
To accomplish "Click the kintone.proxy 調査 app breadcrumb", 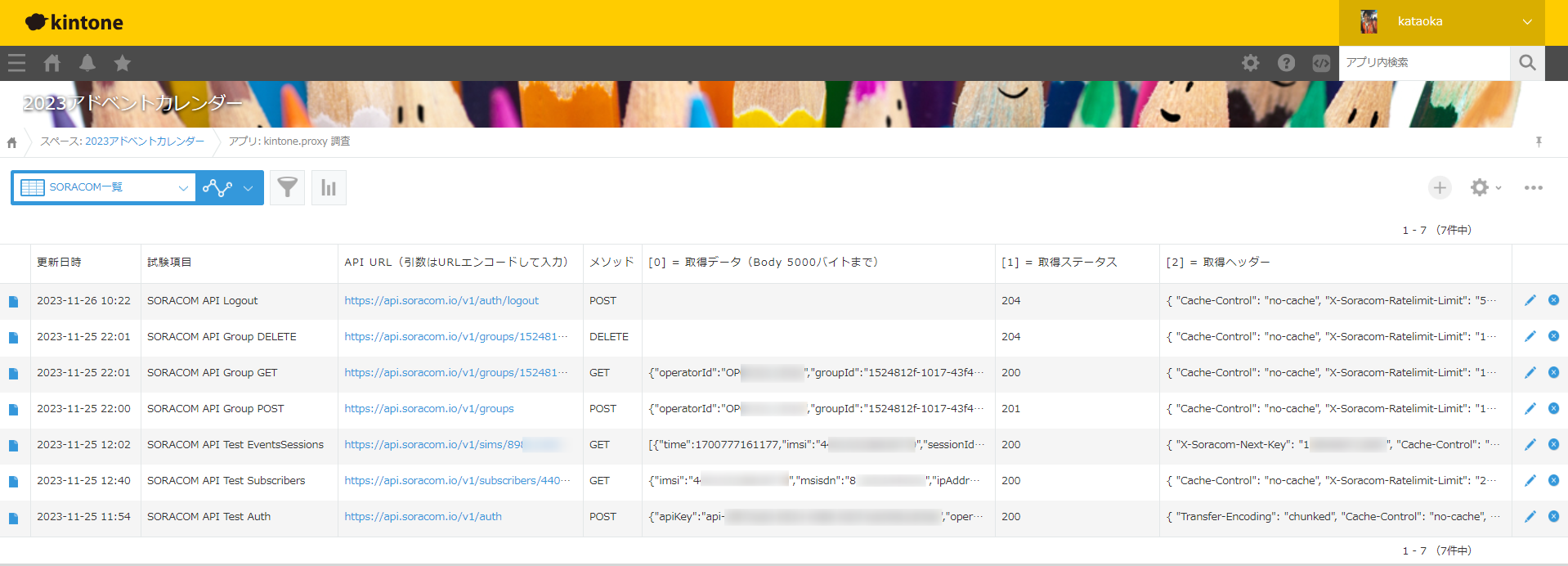I will (289, 141).
